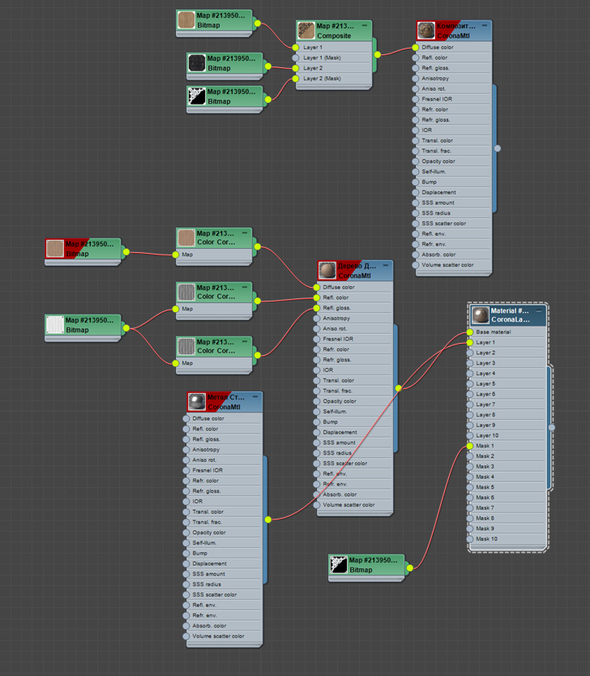This screenshot has height=676, width=590.
Task: Select the top Color Correction wood thumbnail
Action: click(186, 238)
